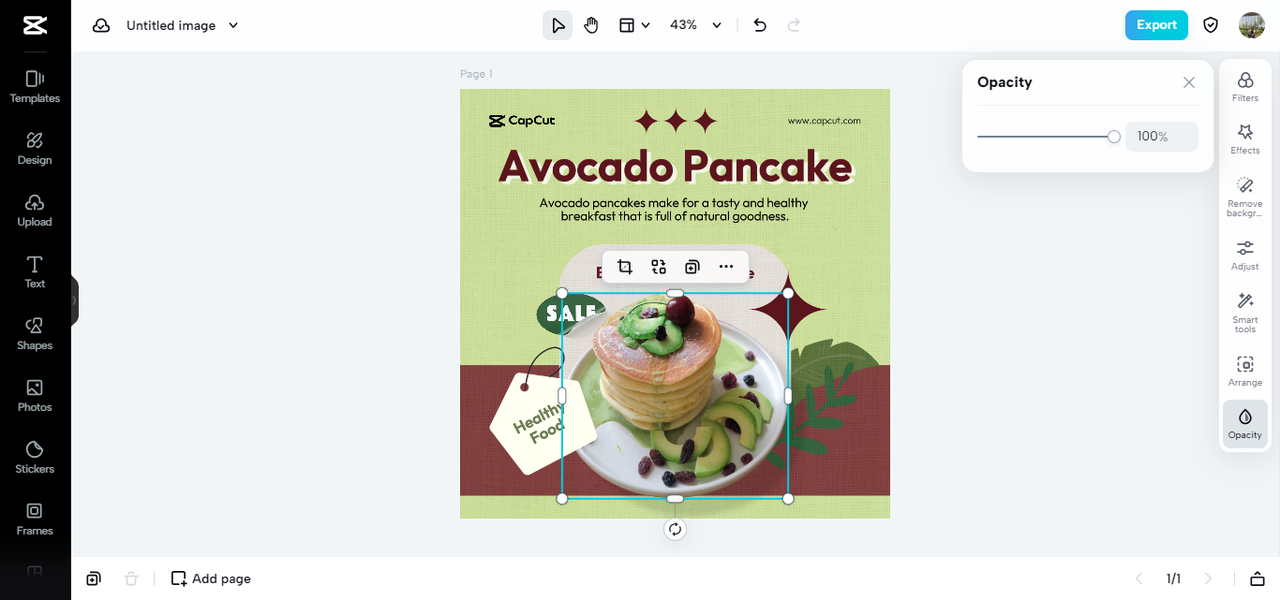The width and height of the screenshot is (1280, 600).
Task: Click the Opacity slider handle
Action: point(1114,136)
